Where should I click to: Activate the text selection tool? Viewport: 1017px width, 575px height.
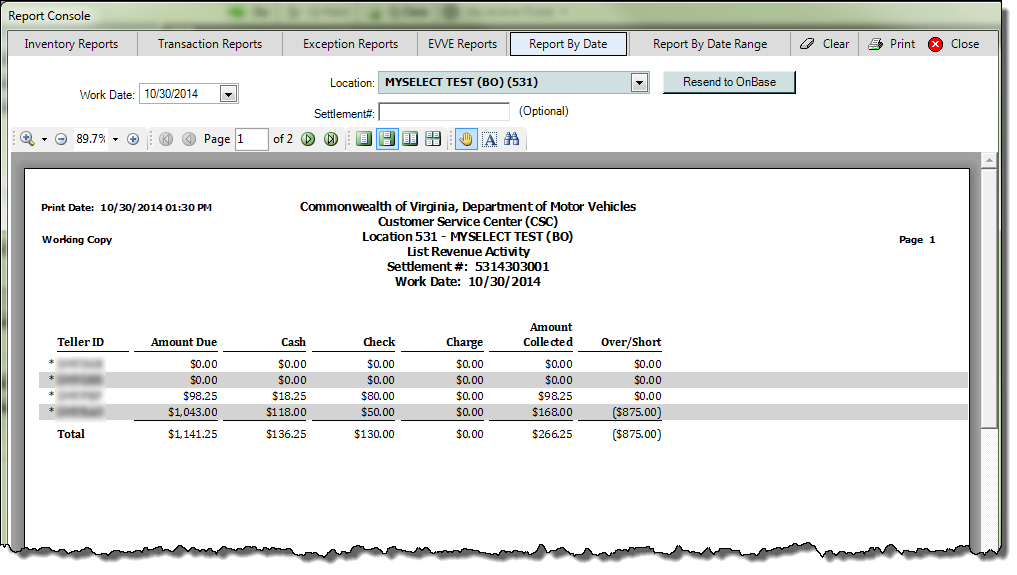489,139
